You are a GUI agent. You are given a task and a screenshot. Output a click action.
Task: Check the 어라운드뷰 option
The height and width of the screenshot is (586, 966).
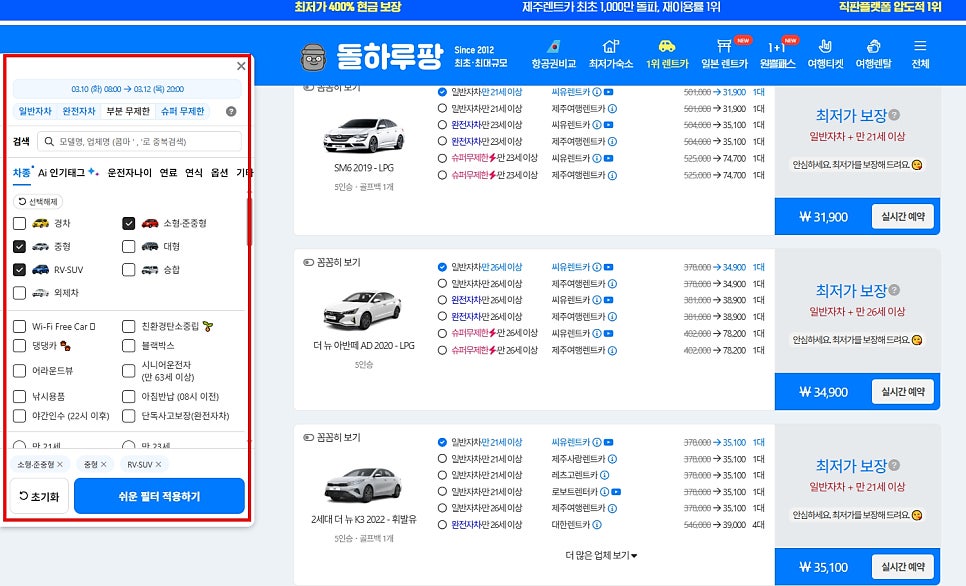(x=20, y=371)
